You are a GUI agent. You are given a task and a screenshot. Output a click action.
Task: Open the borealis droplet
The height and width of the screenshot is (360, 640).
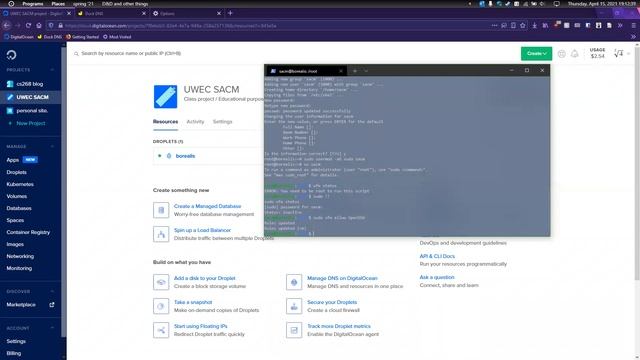[185, 156]
